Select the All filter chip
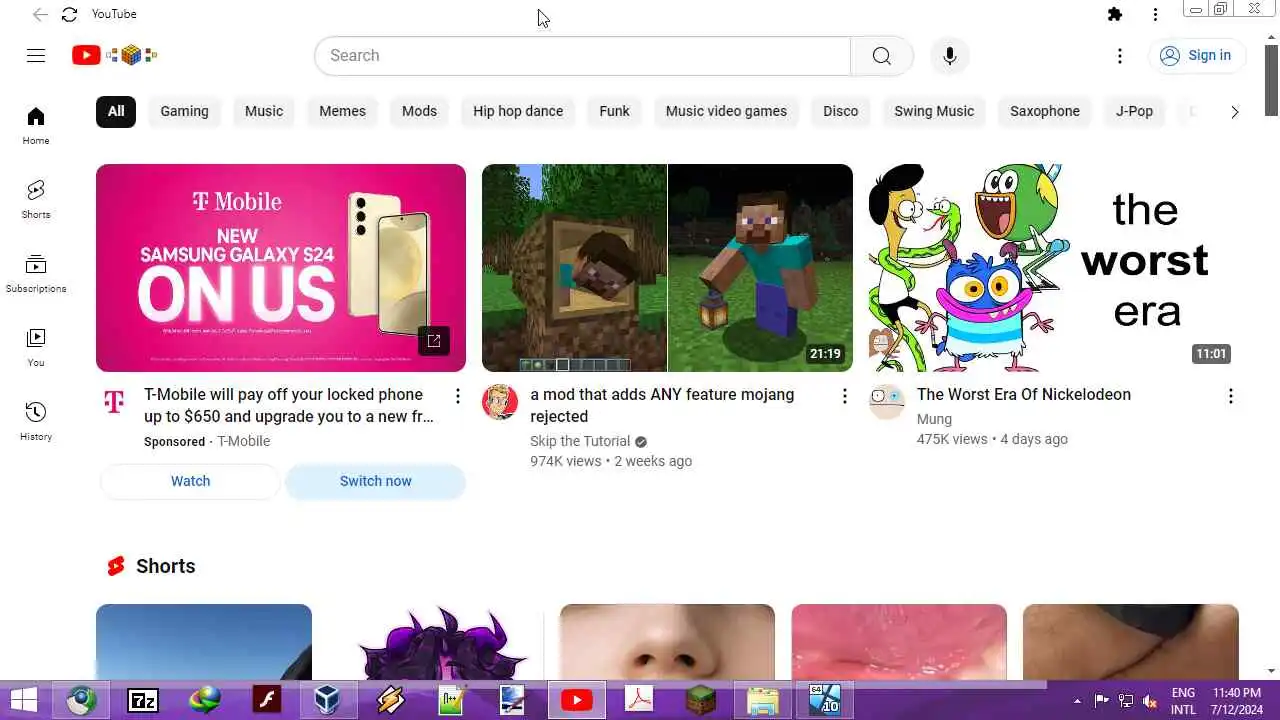This screenshot has width=1280, height=720. [x=116, y=111]
